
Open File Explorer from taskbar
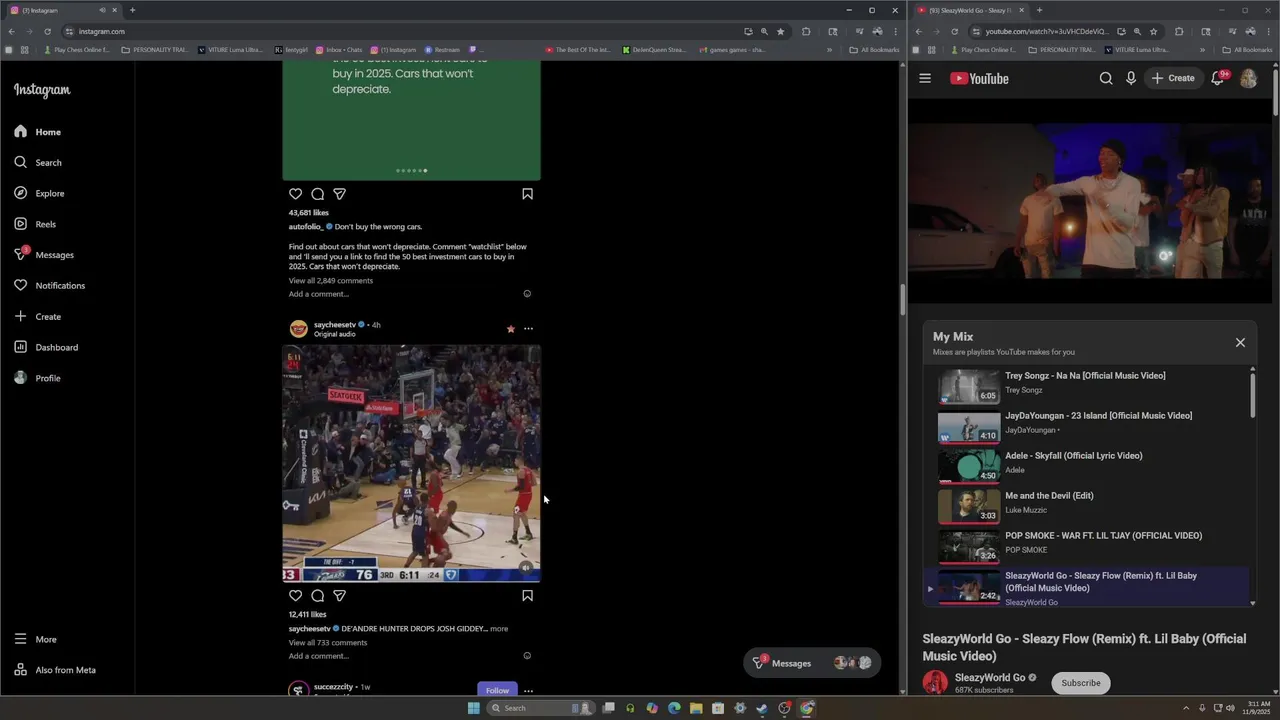(x=696, y=708)
